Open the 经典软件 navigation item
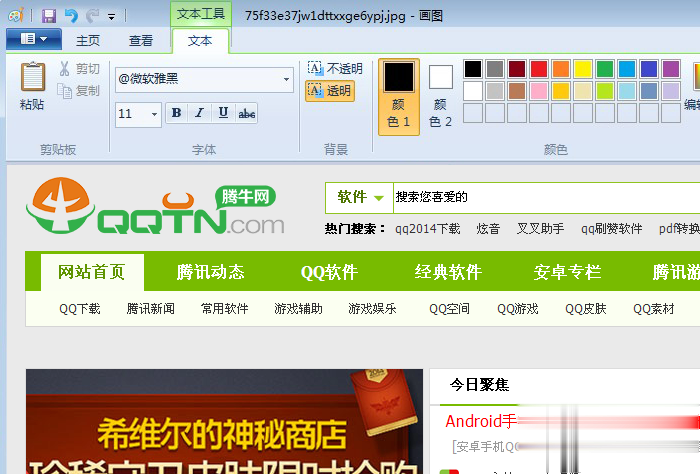Image resolution: width=700 pixels, height=474 pixels. [448, 272]
